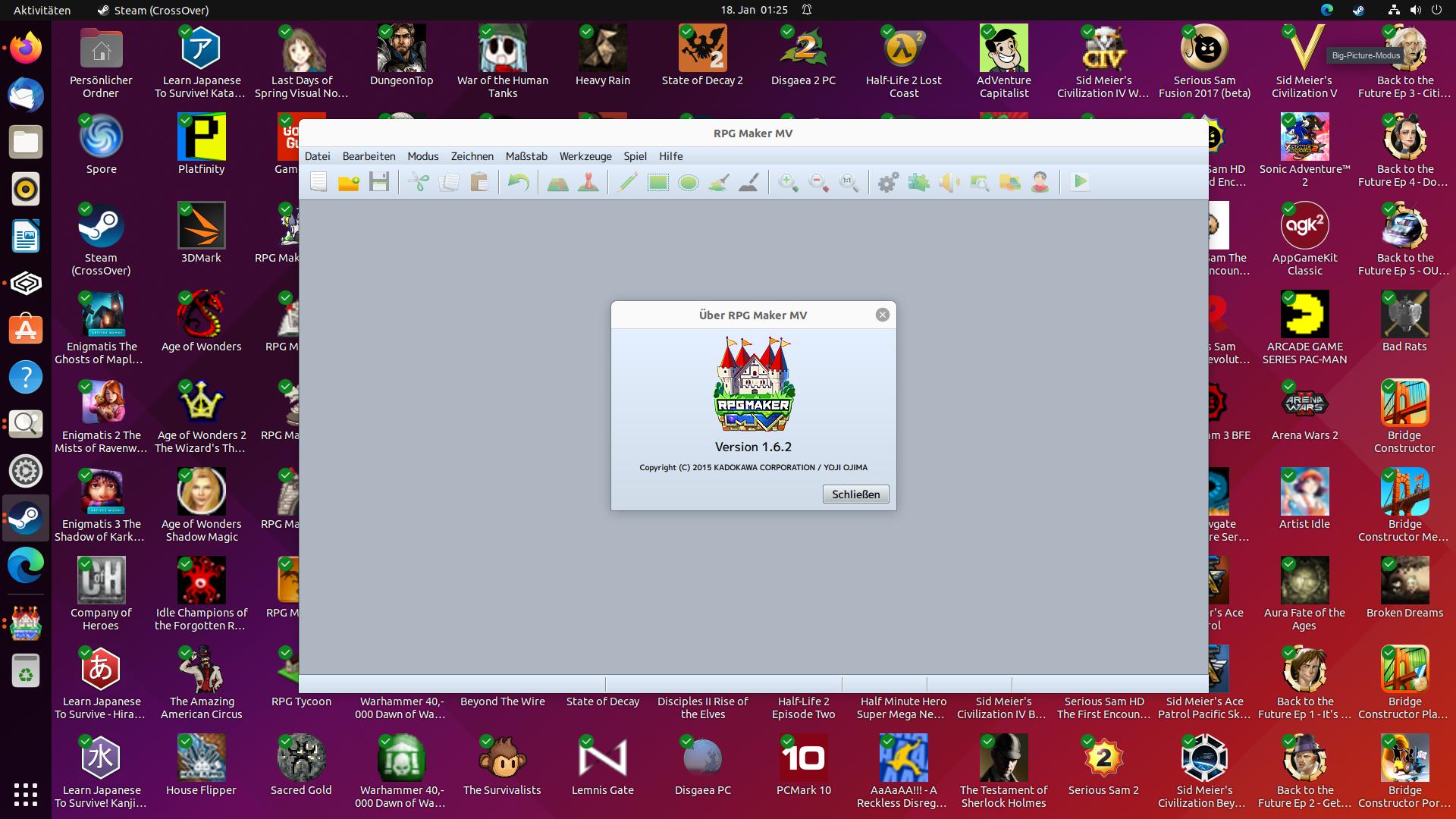
Task: Switch to Map editing mode
Action: 557,182
